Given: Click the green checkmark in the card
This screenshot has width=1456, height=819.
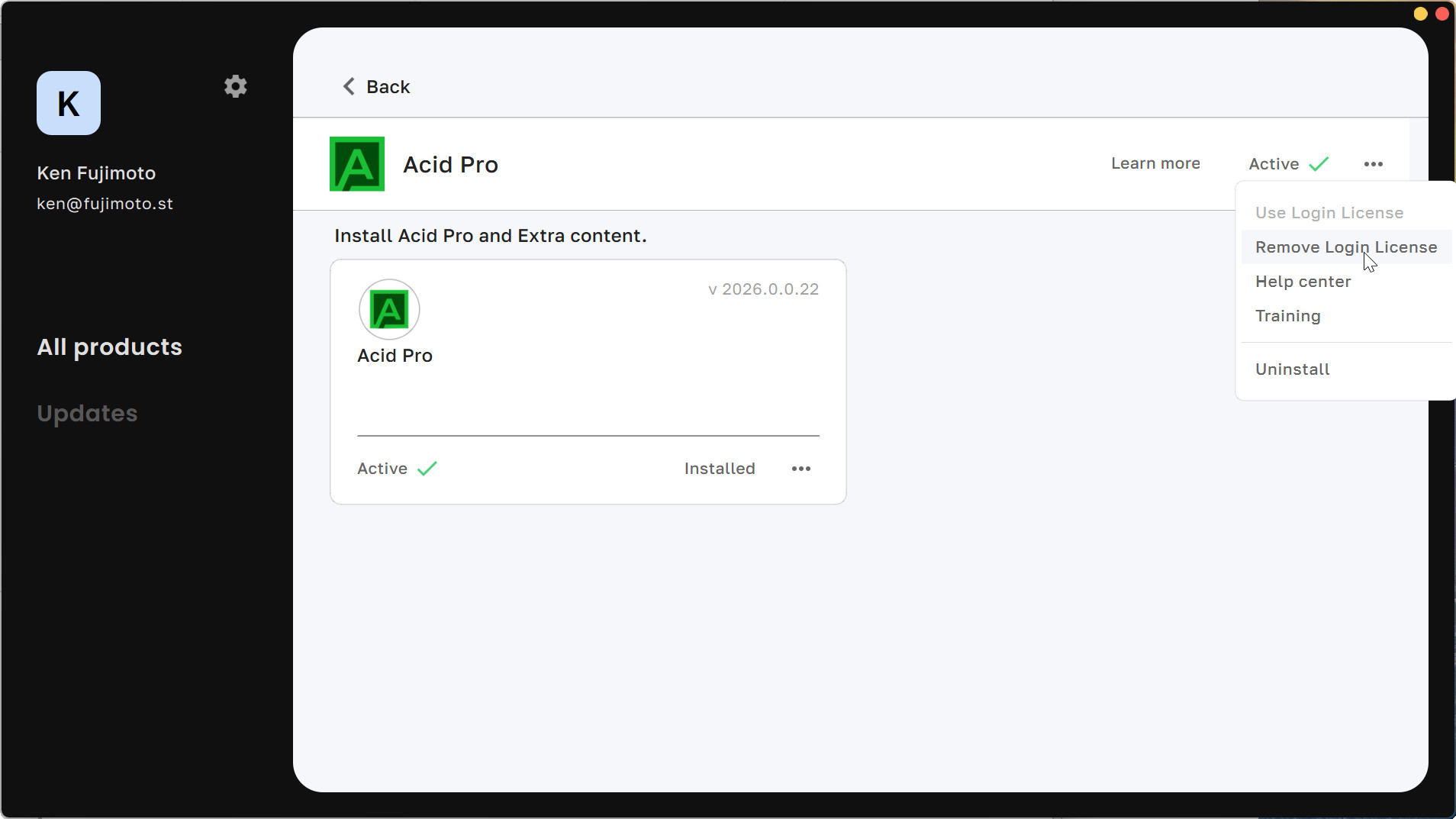Looking at the screenshot, I should pyautogui.click(x=427, y=469).
